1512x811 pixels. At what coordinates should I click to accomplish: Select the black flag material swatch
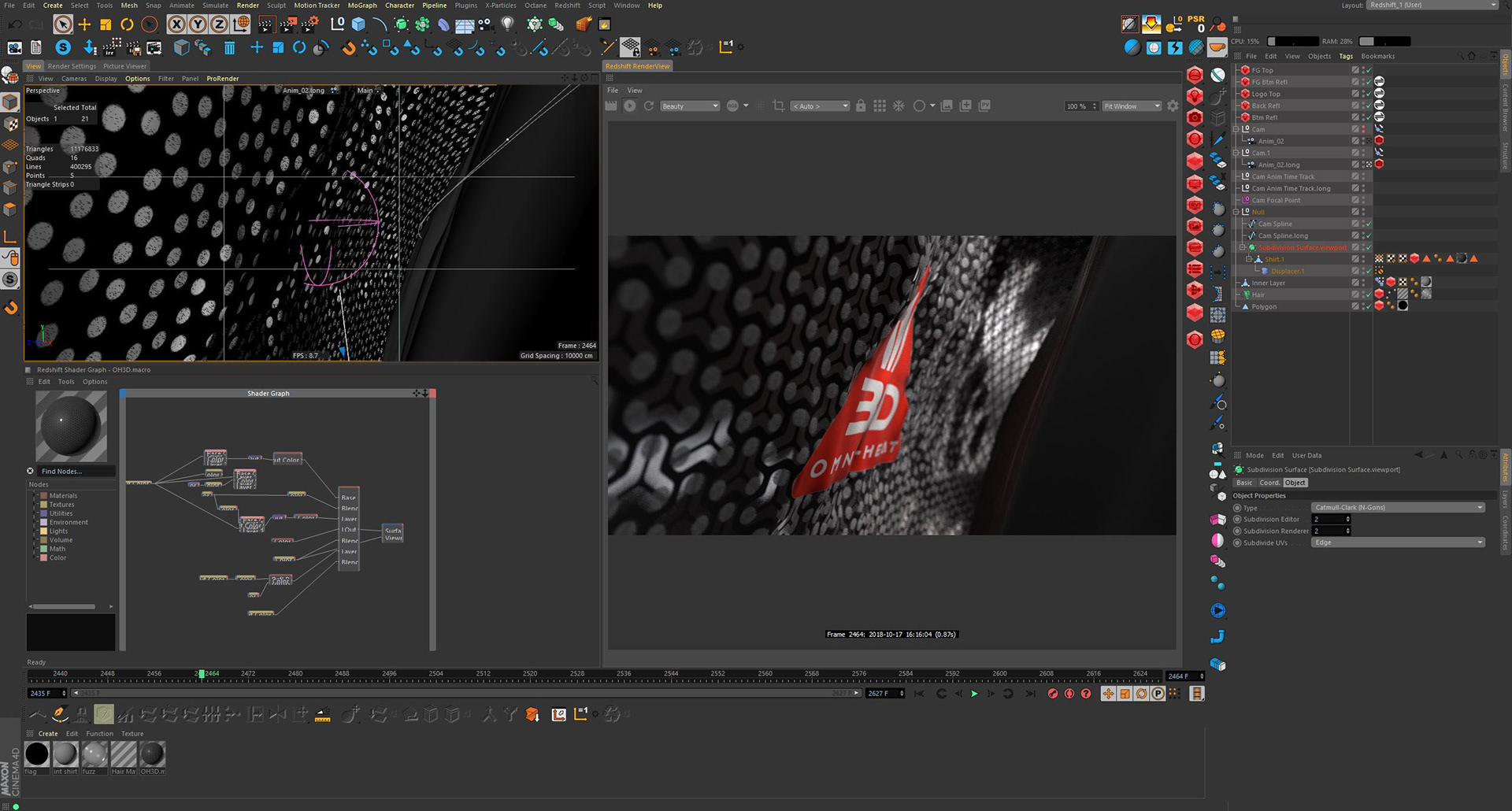(37, 754)
